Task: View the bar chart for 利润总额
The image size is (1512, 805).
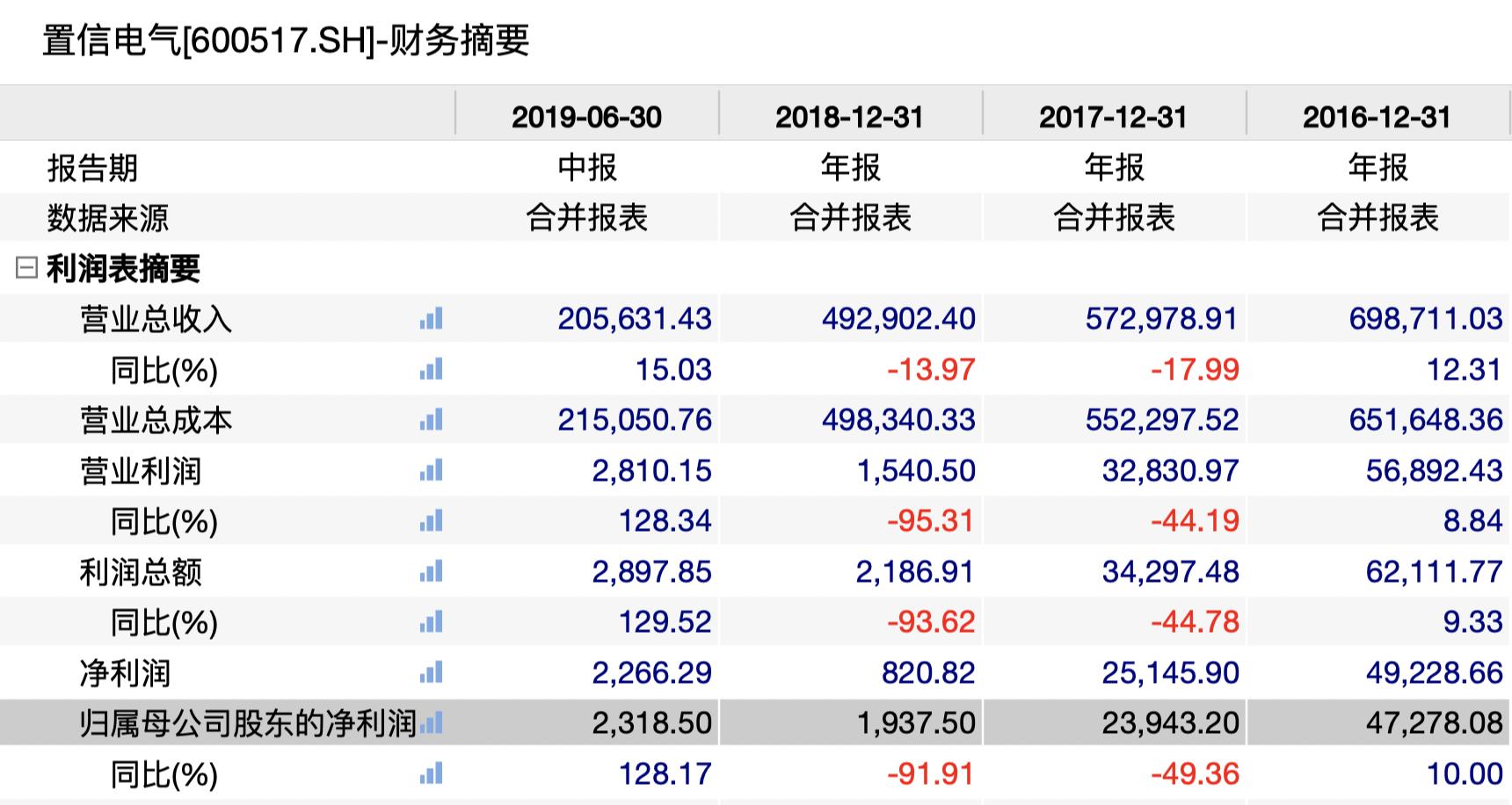Action: tap(431, 572)
